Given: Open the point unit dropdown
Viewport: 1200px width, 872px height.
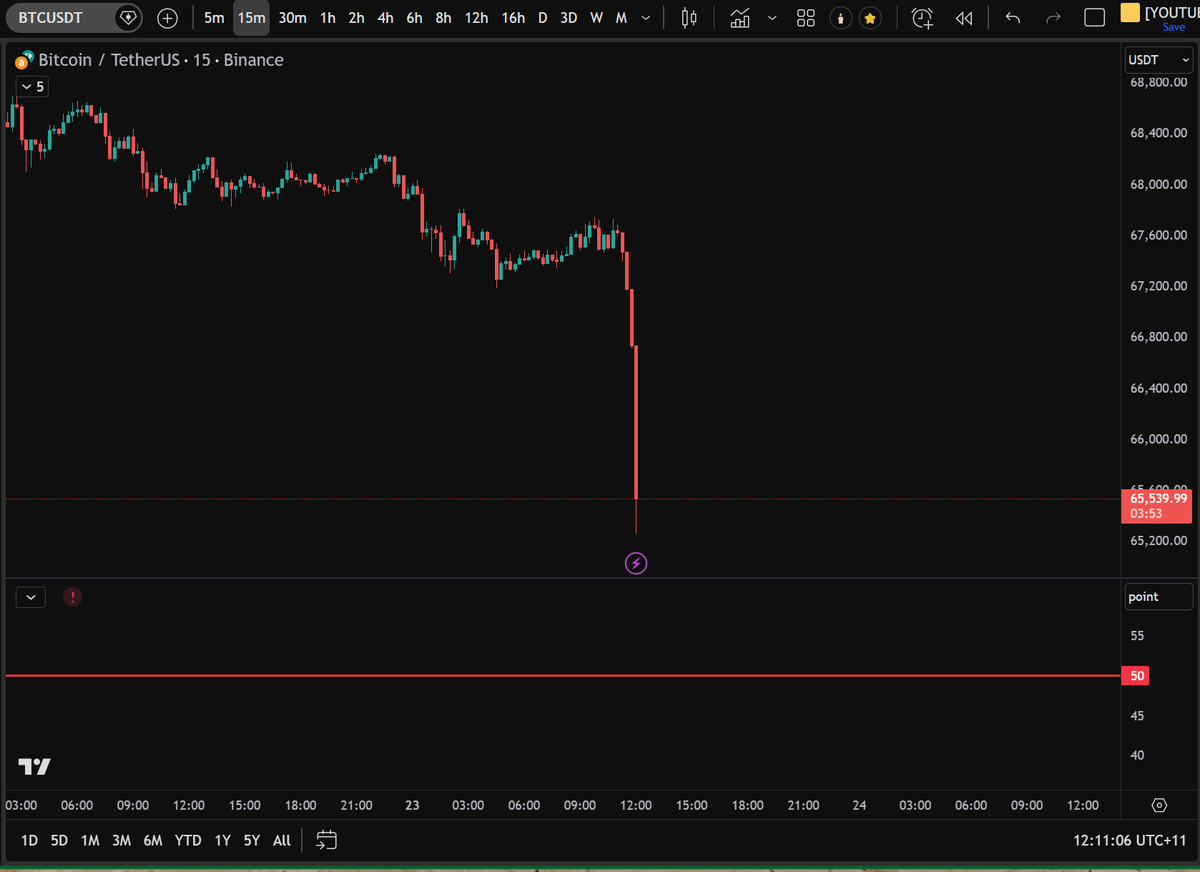Looking at the screenshot, I should click(x=1159, y=597).
